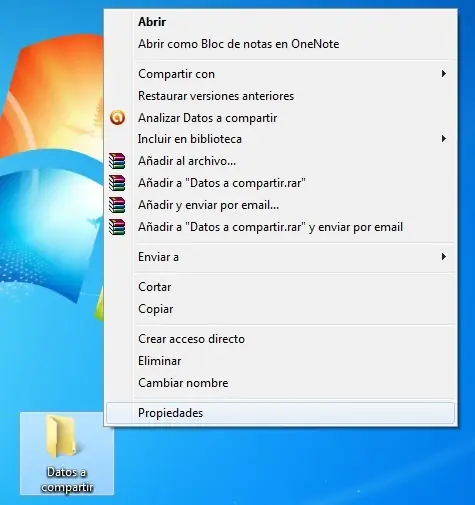Choose Restaurar versiones anteriores
This screenshot has height=505, width=475.
281,96
